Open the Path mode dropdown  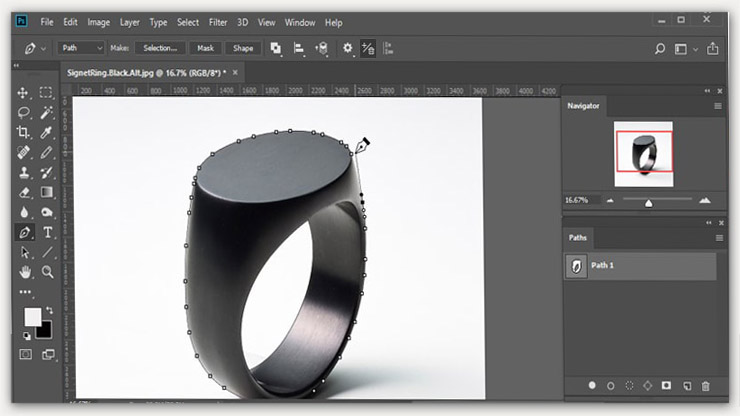[x=82, y=48]
